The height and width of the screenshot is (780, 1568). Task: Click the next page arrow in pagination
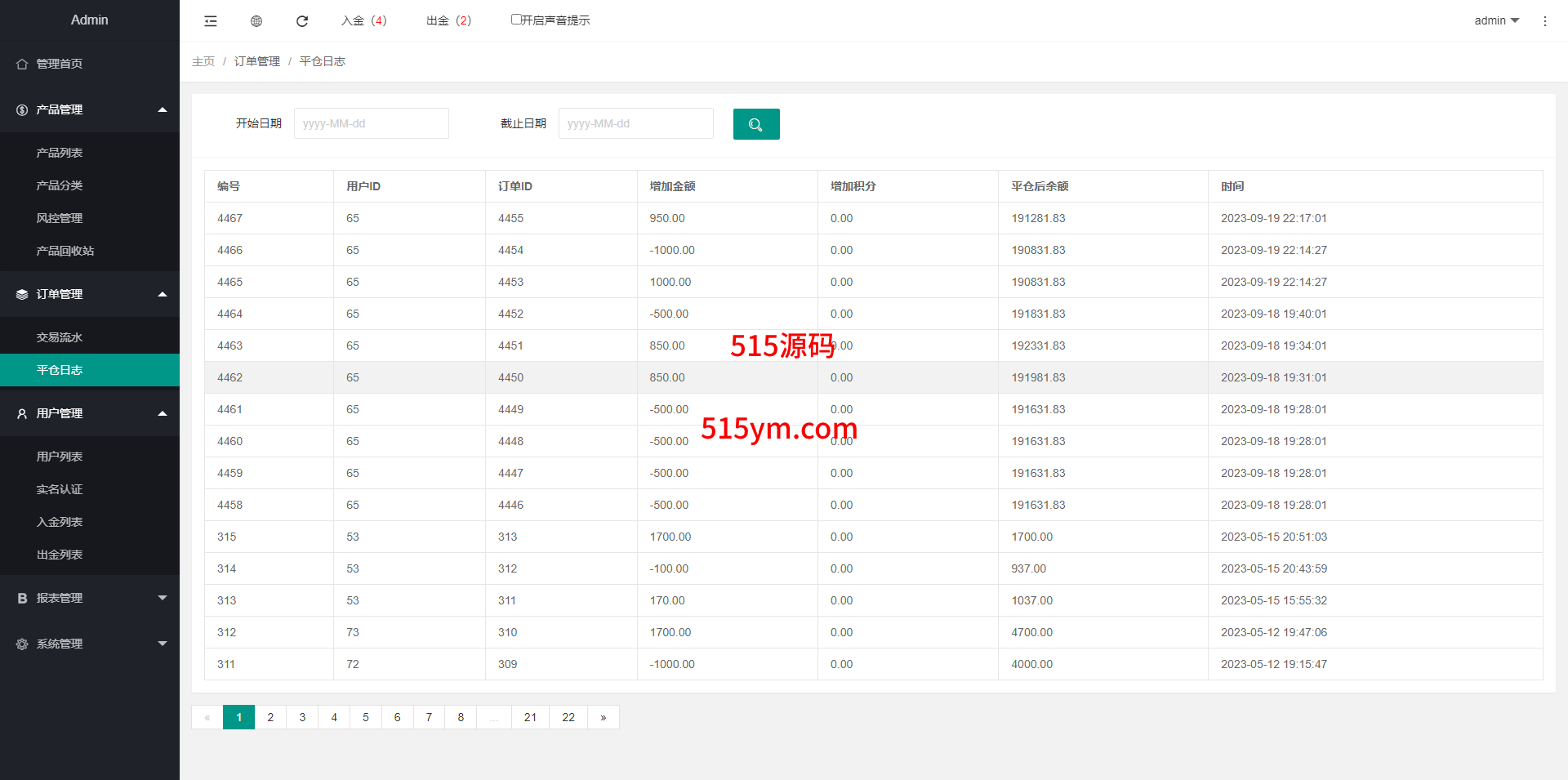point(604,717)
